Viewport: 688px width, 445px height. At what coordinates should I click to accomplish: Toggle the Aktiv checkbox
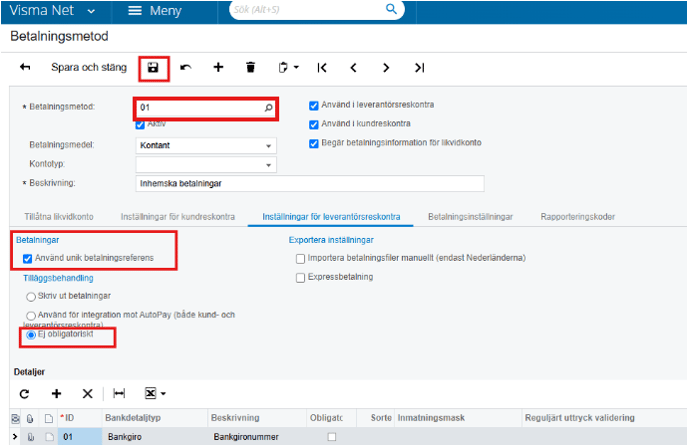coord(140,125)
